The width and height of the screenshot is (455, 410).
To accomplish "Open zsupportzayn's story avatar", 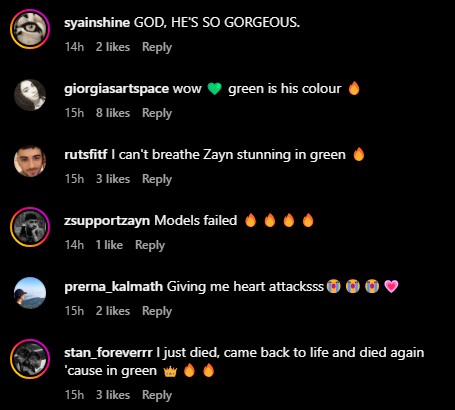I will coord(30,227).
